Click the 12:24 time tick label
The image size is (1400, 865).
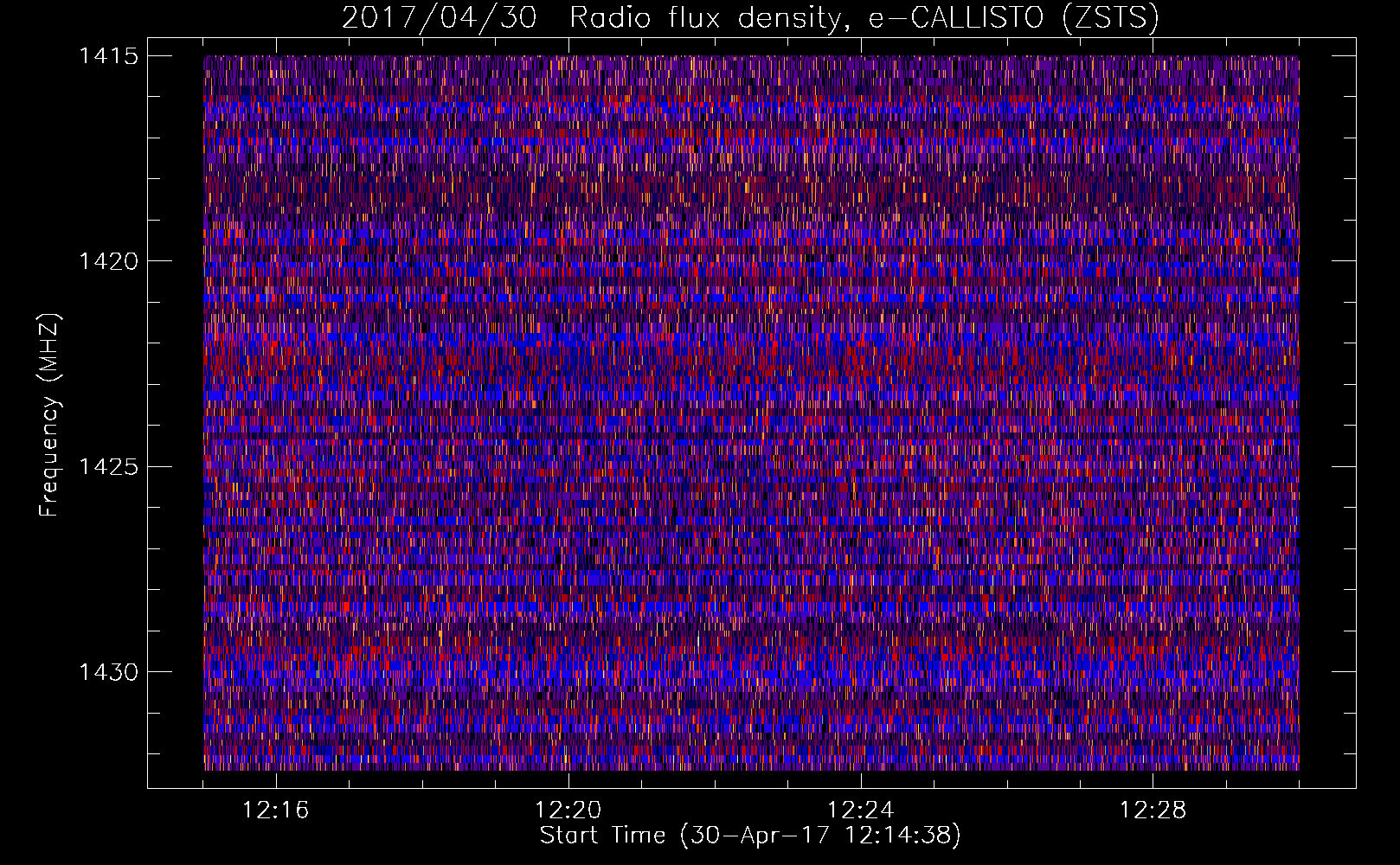pyautogui.click(x=861, y=811)
